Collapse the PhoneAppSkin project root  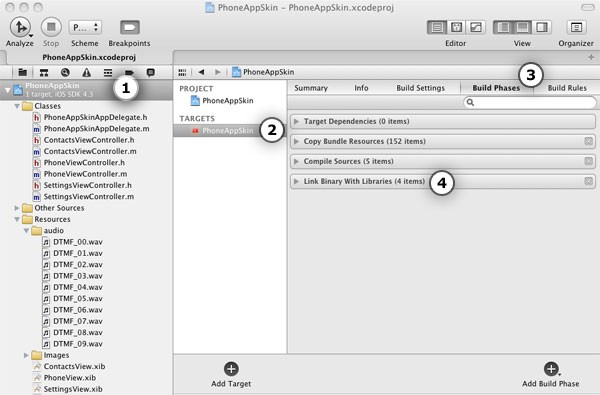(7, 90)
